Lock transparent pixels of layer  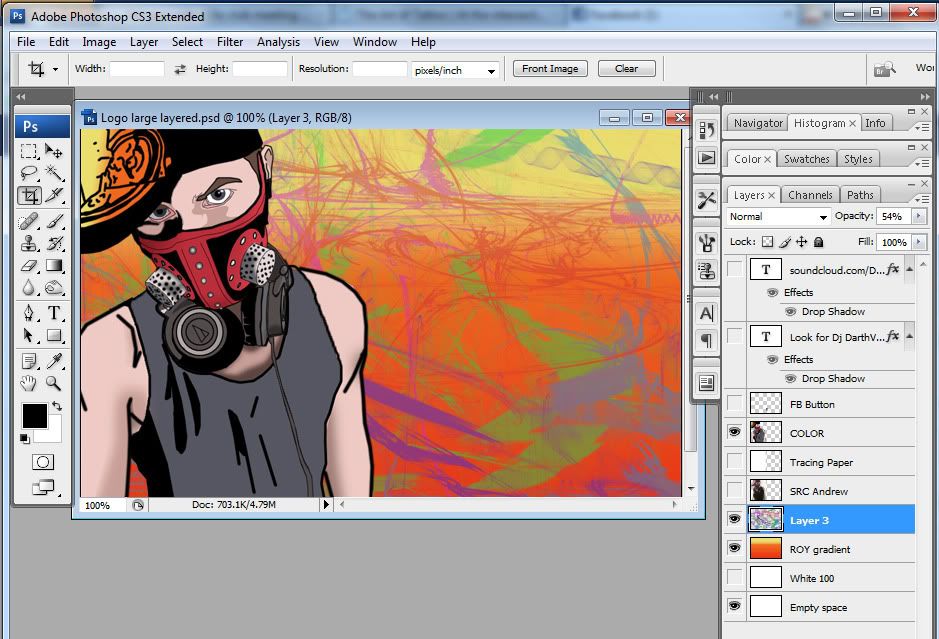click(767, 242)
